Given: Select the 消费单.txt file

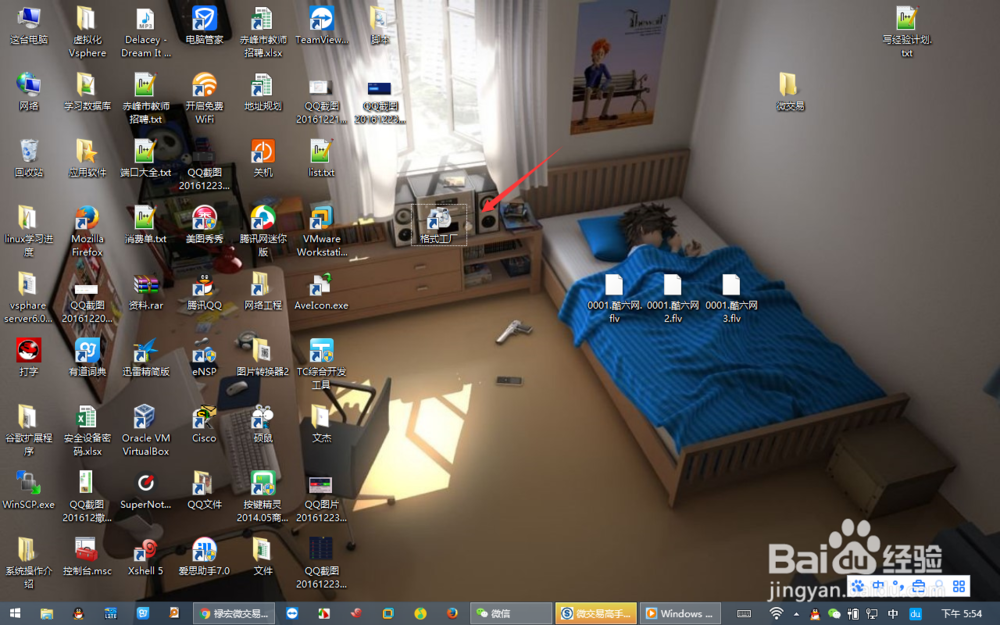Looking at the screenshot, I should 145,224.
